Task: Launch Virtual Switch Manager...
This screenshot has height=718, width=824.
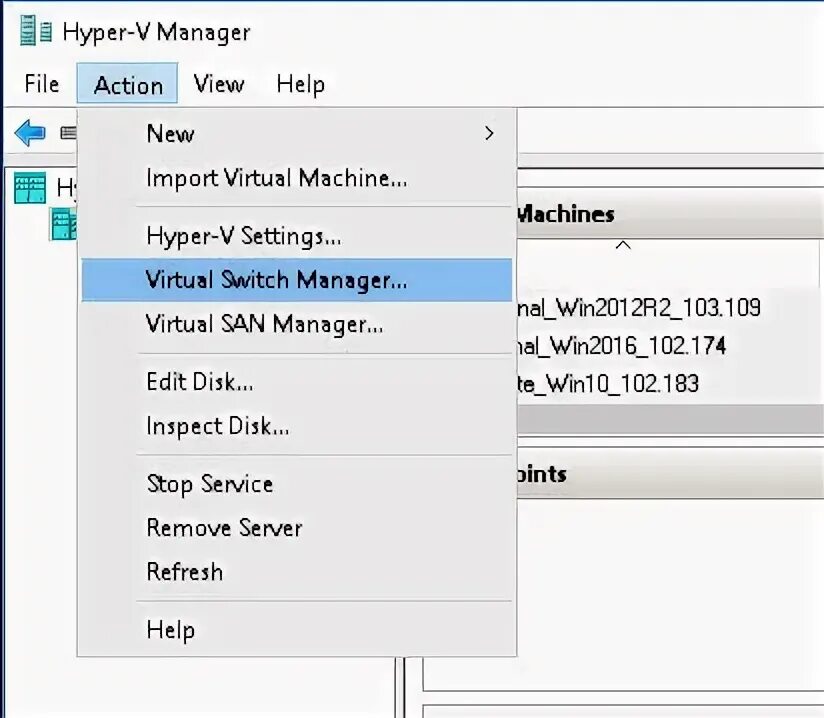Action: [x=297, y=280]
